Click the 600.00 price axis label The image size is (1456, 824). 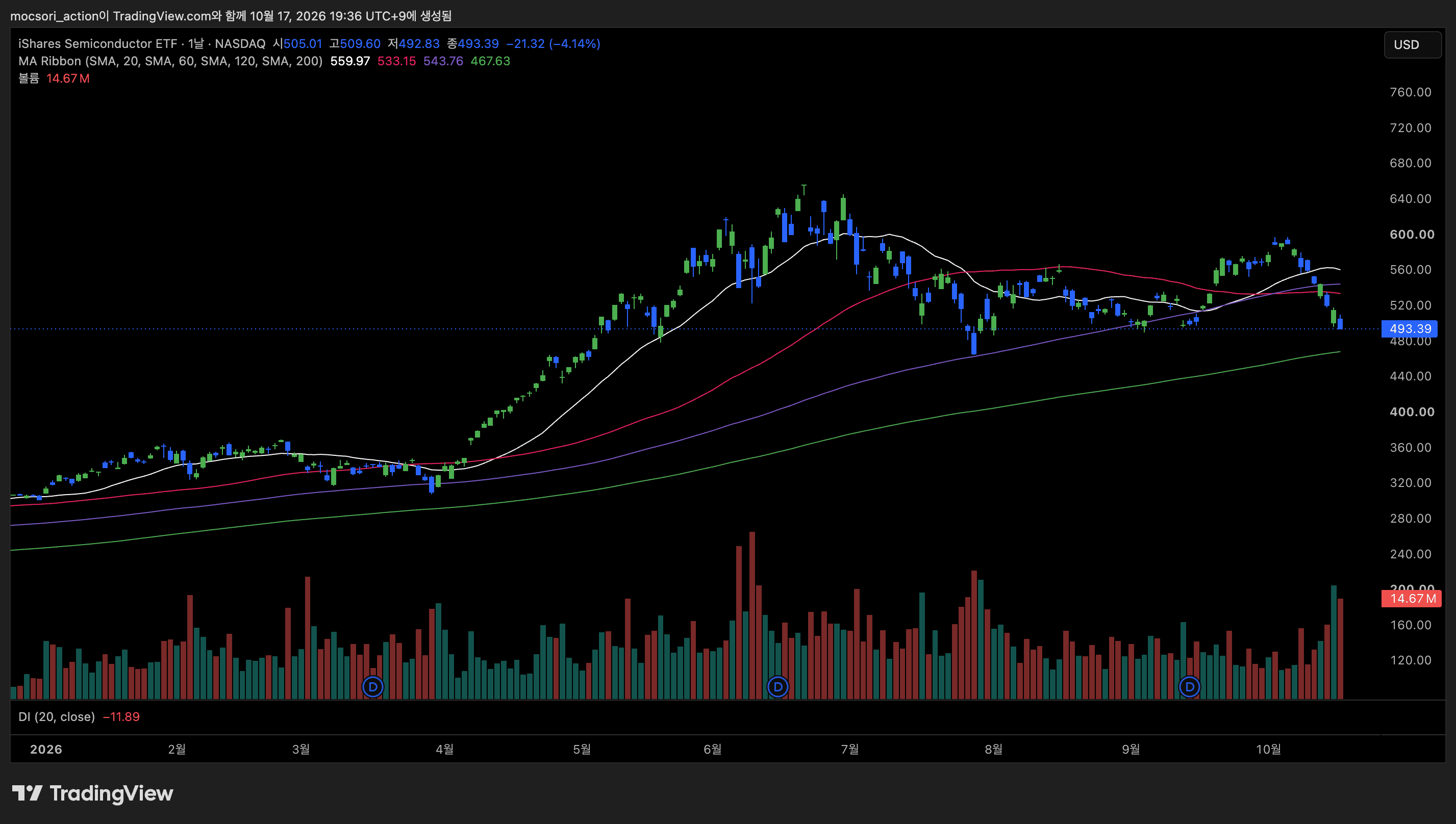coord(1412,234)
